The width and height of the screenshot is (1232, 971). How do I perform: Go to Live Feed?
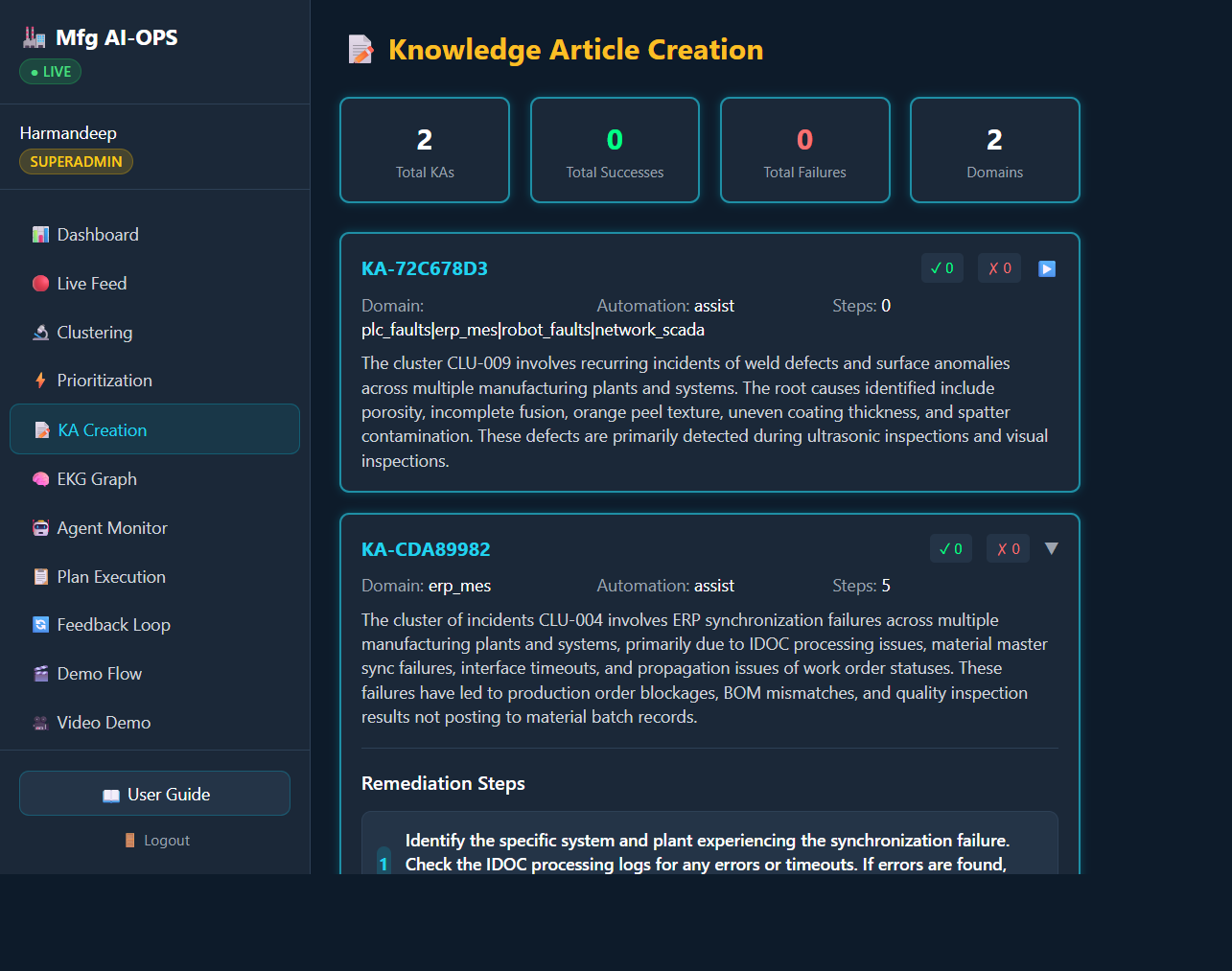(x=154, y=284)
